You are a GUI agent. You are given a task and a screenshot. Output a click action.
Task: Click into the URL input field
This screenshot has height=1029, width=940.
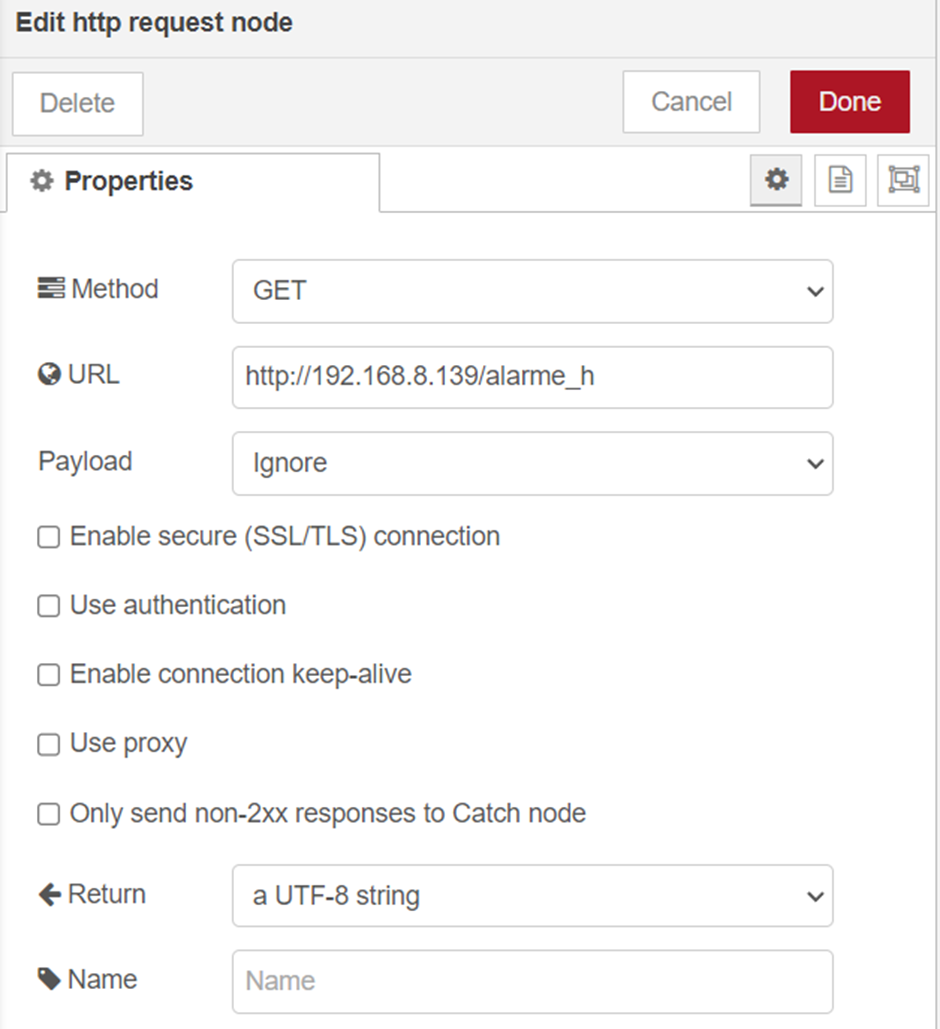click(532, 377)
